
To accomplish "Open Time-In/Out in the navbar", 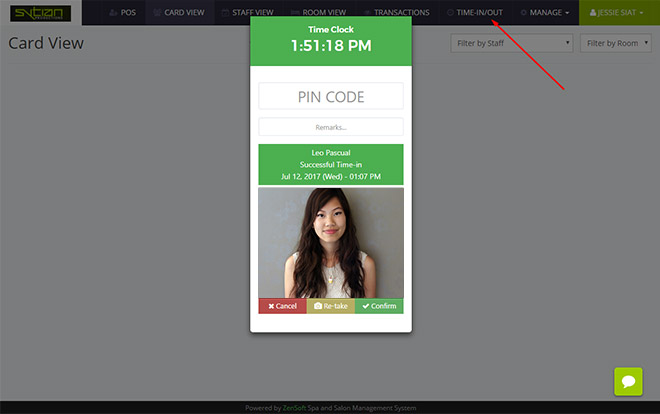I will [475, 13].
